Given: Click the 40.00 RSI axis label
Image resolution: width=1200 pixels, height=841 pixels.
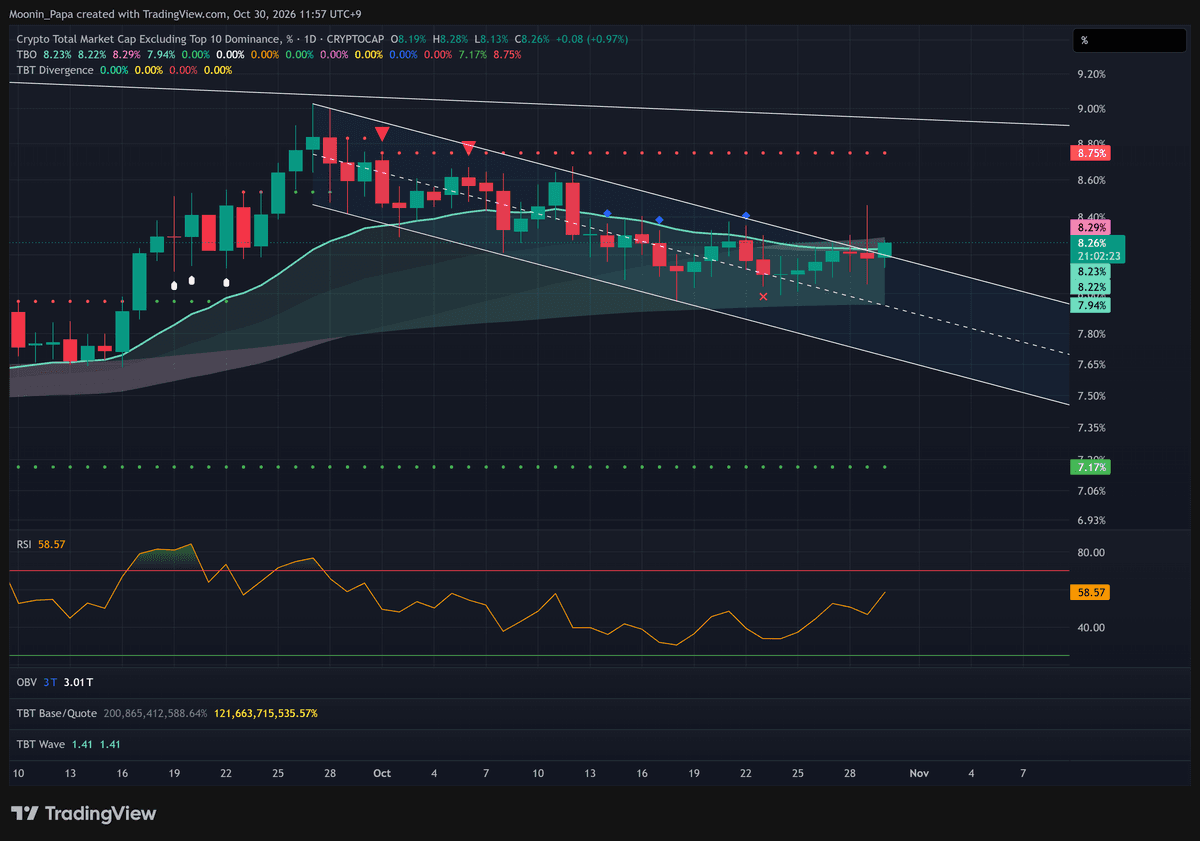Looking at the screenshot, I should (x=1091, y=628).
